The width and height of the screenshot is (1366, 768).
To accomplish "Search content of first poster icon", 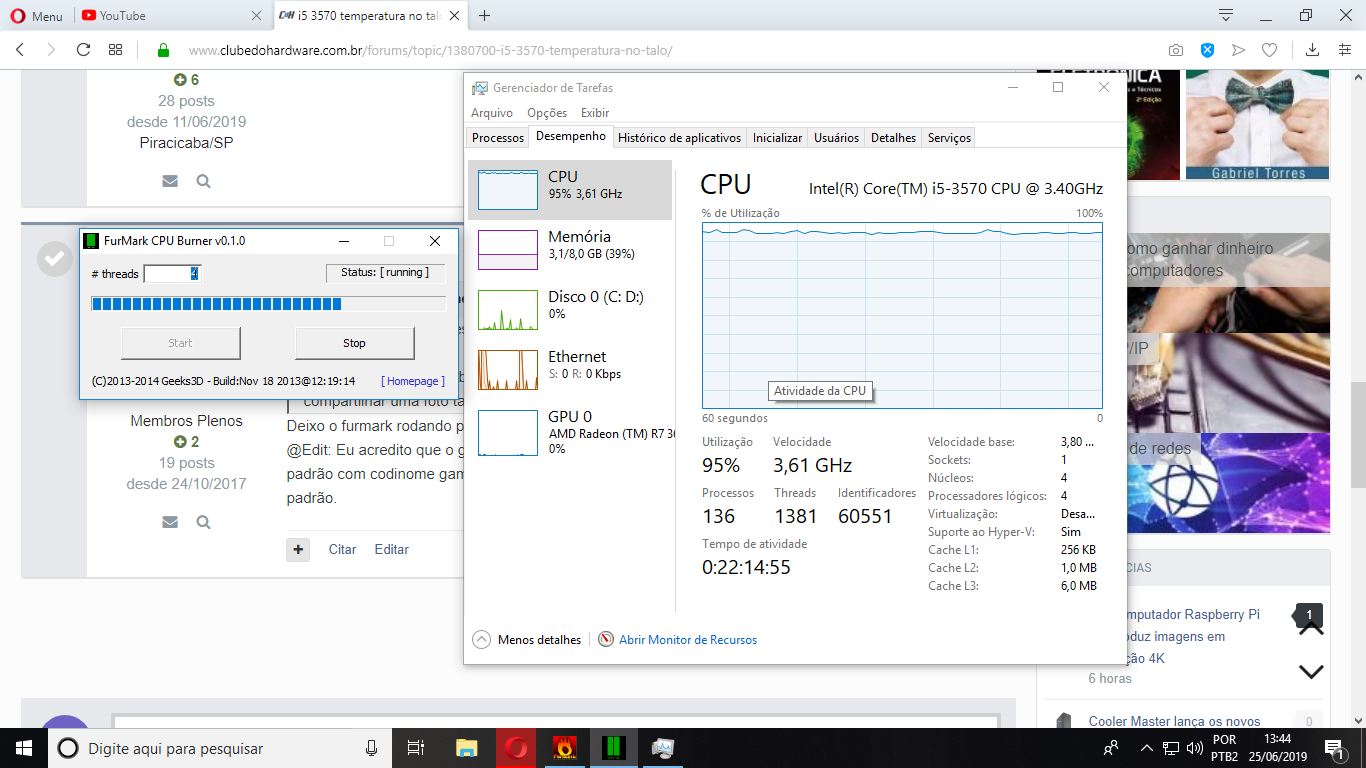I will click(x=203, y=181).
